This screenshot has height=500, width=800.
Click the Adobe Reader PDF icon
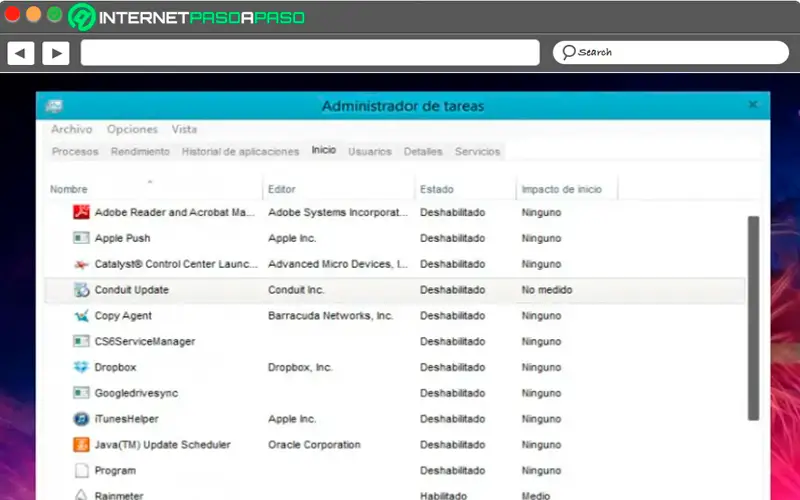tap(81, 212)
